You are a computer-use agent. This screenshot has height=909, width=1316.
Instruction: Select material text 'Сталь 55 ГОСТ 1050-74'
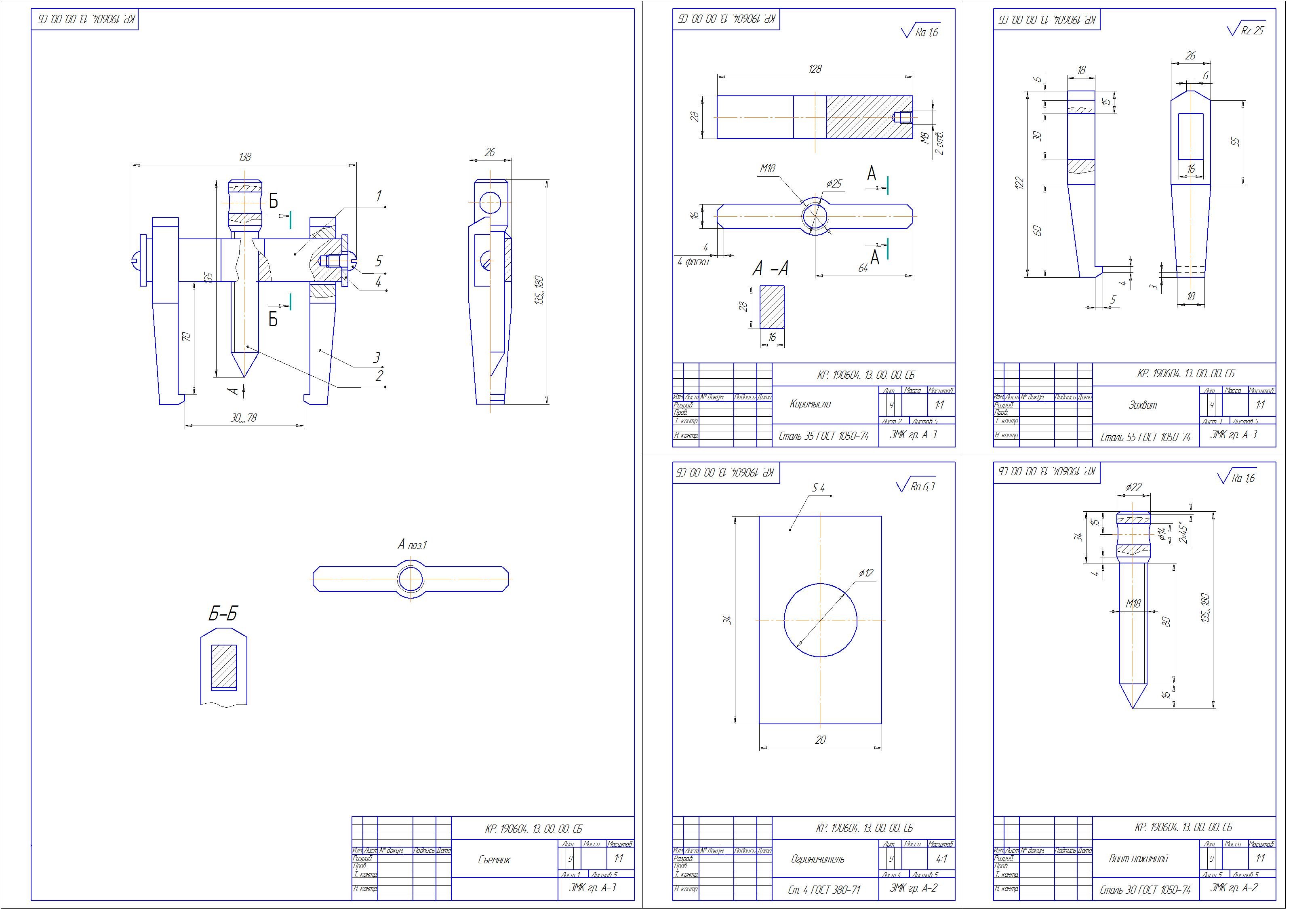tap(1145, 437)
